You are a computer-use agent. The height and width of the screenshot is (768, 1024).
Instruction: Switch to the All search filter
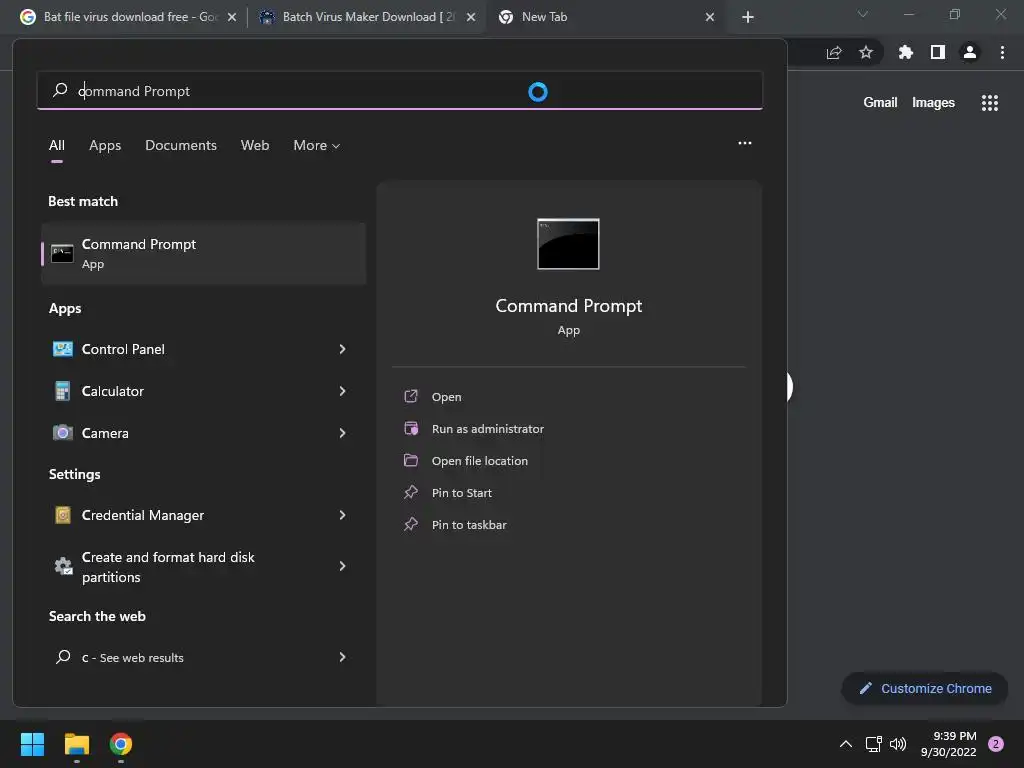tap(57, 146)
